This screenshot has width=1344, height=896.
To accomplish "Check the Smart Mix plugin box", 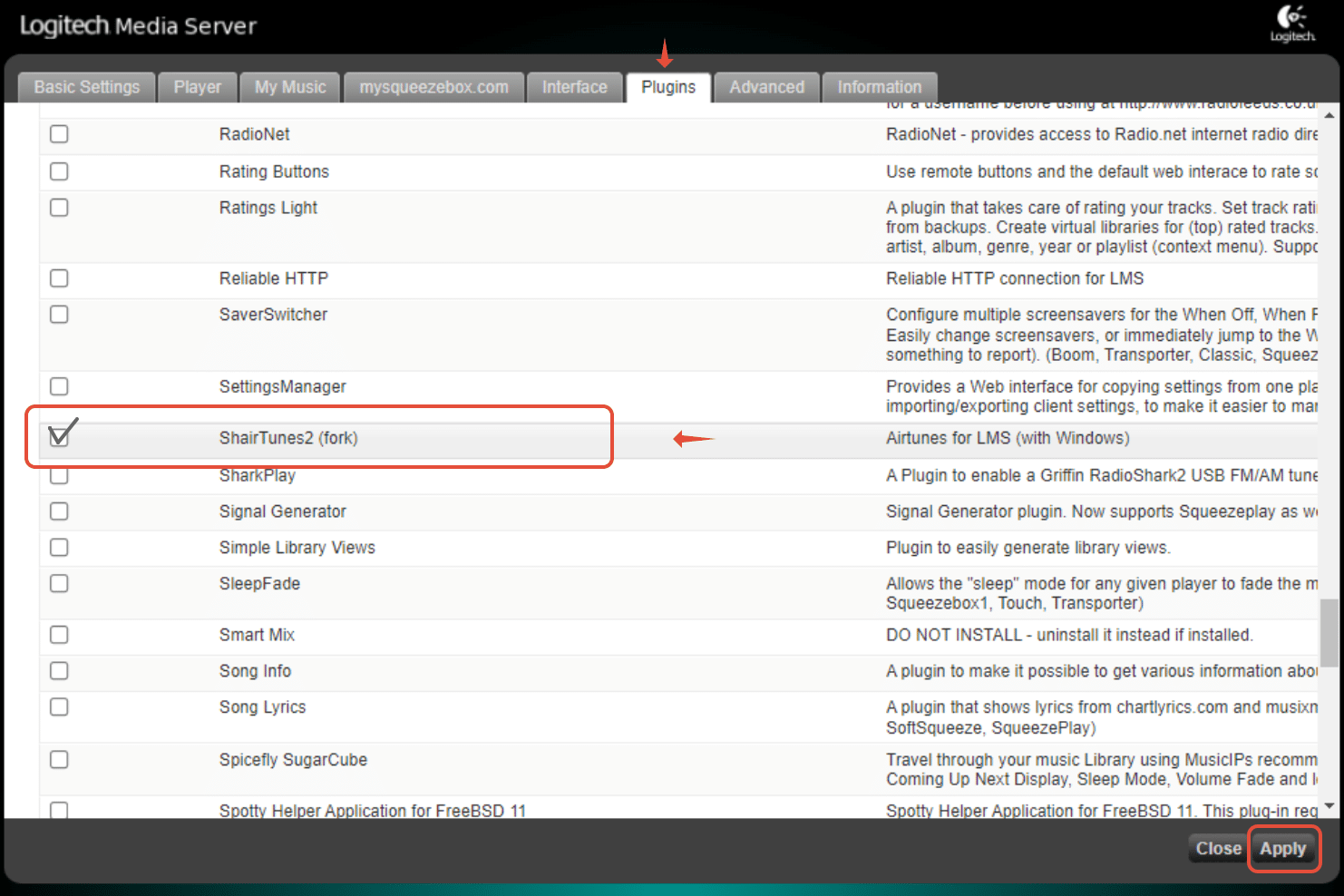I will [x=59, y=635].
